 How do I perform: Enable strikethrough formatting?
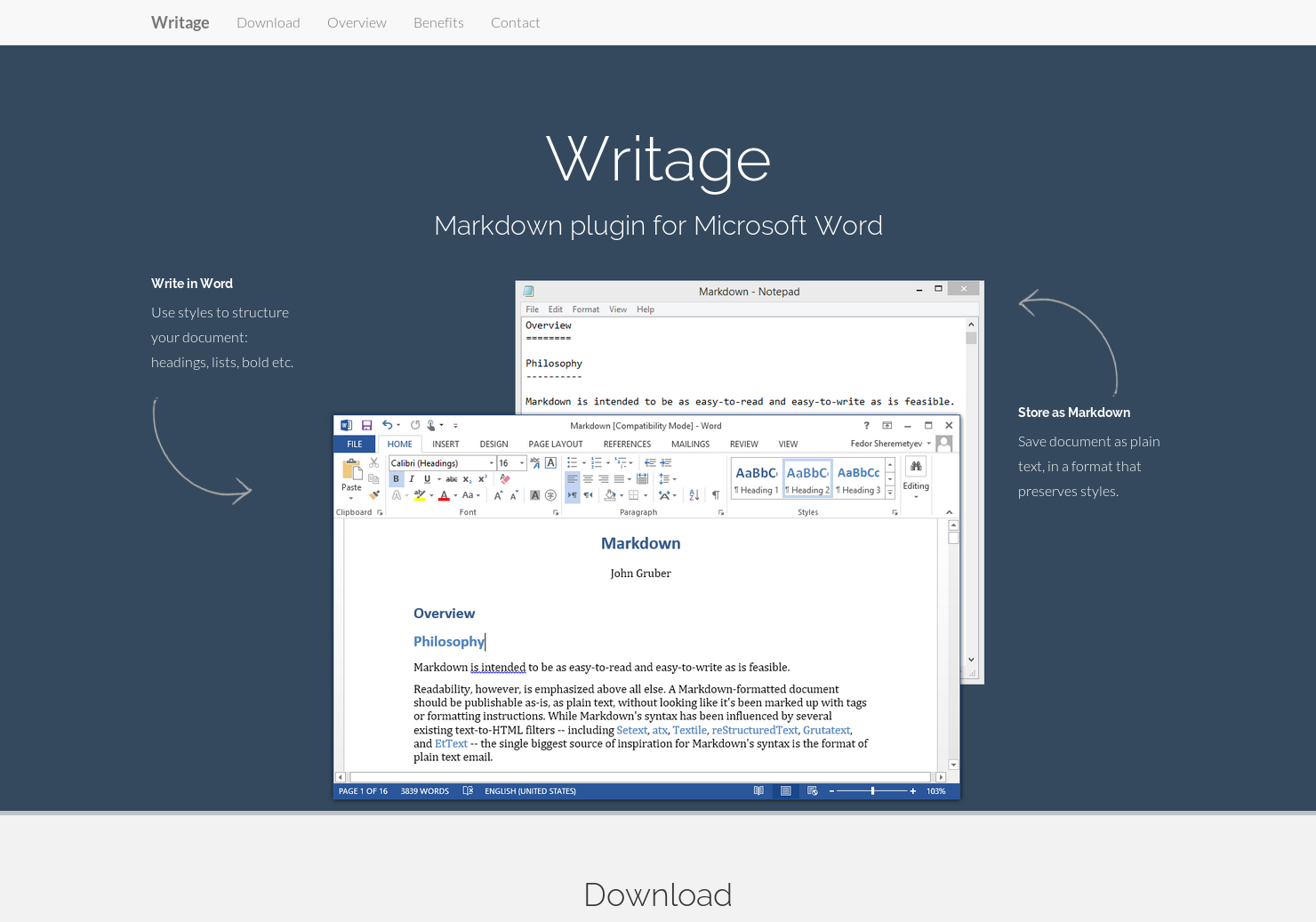click(450, 479)
